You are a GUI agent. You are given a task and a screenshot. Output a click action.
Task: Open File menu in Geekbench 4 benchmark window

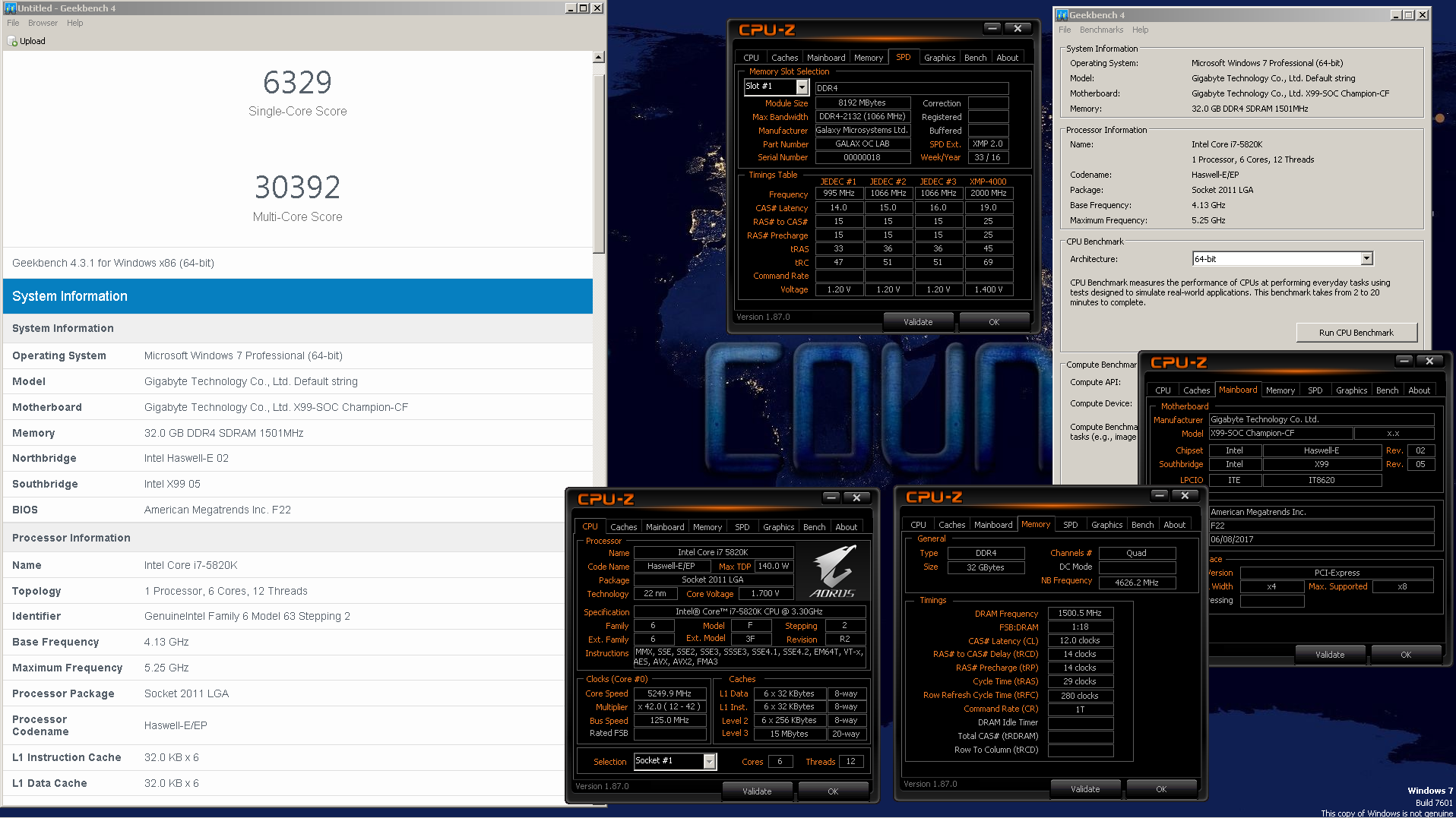pos(1065,30)
